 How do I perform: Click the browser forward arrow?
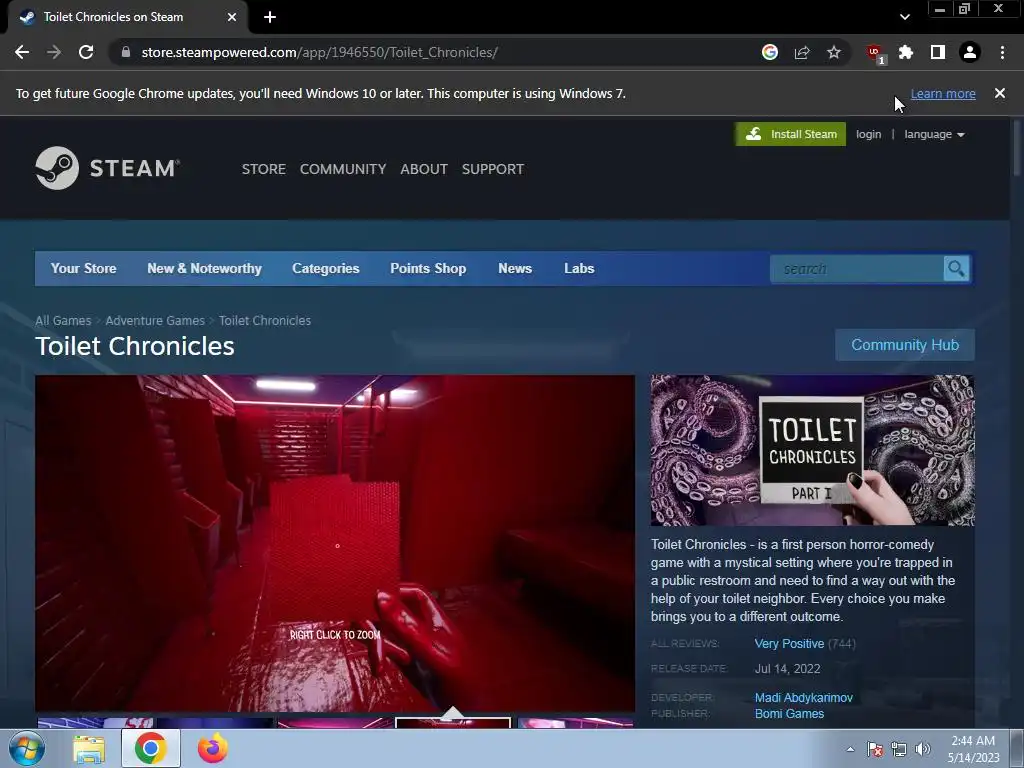point(54,52)
